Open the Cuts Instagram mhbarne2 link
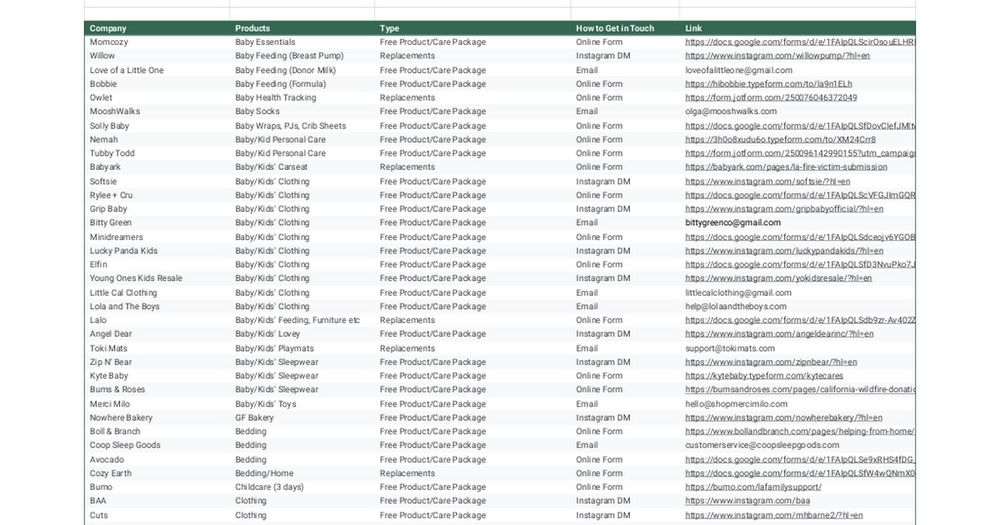Image resolution: width=1000 pixels, height=525 pixels. (774, 515)
